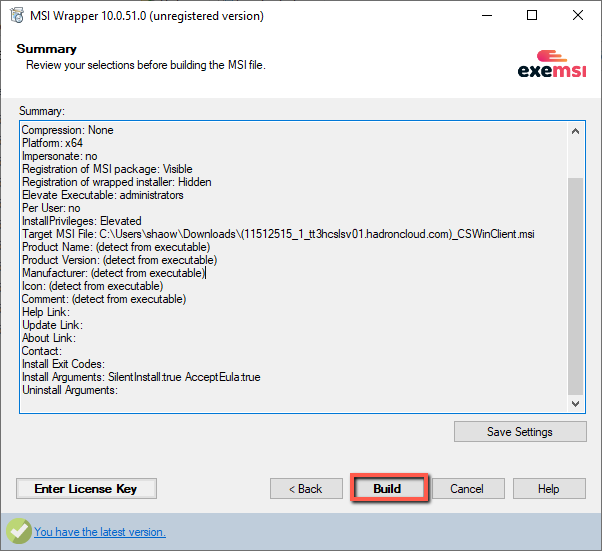
Task: Save Settings of the current configuration
Action: click(520, 432)
